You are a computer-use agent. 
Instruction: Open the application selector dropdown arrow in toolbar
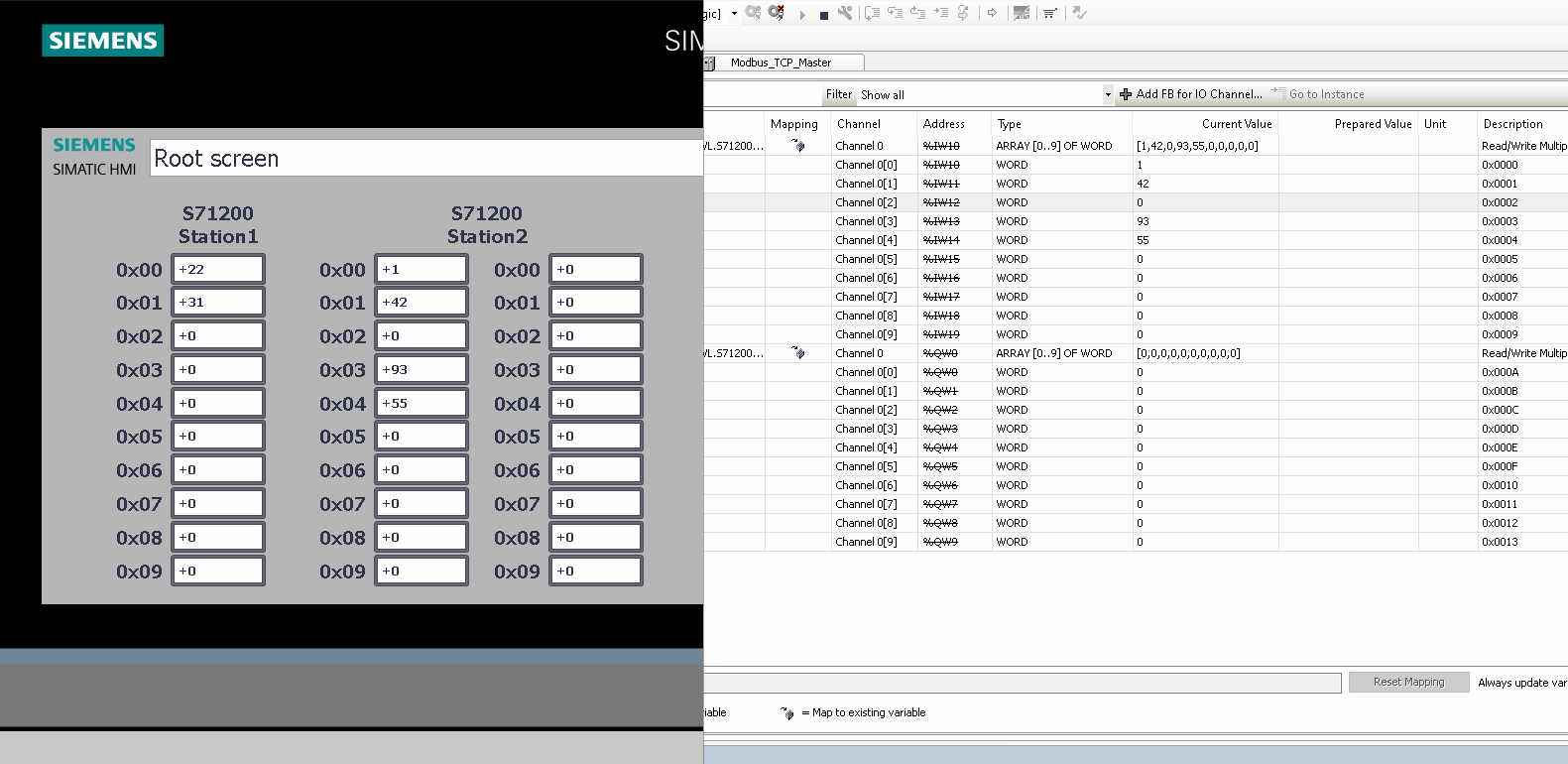[x=734, y=14]
